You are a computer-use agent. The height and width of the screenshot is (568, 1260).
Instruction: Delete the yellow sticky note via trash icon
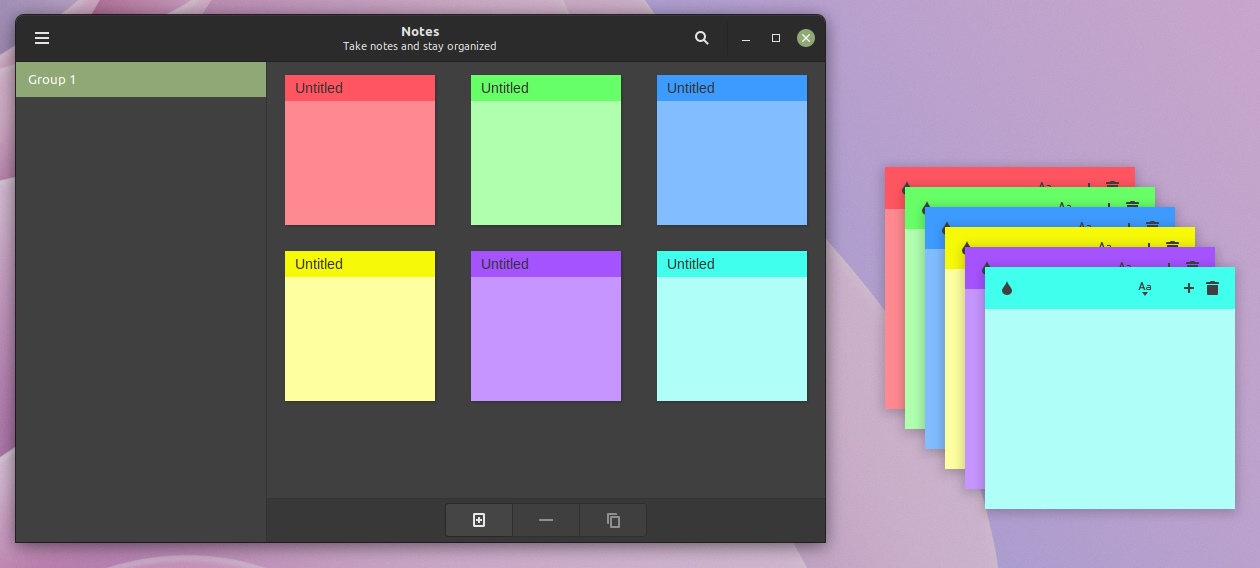tap(1173, 245)
